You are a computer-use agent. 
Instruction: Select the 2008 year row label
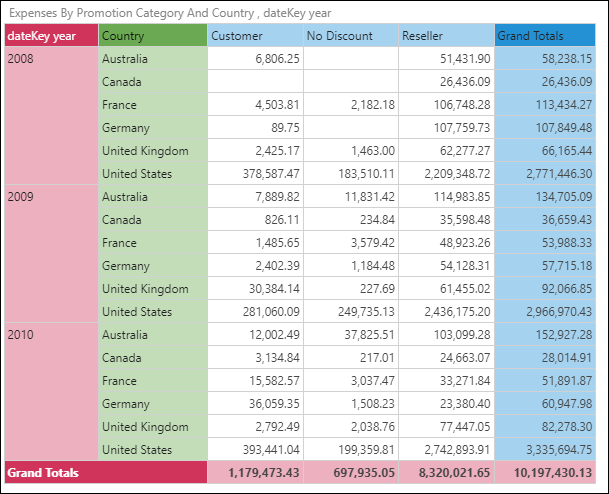(x=22, y=59)
